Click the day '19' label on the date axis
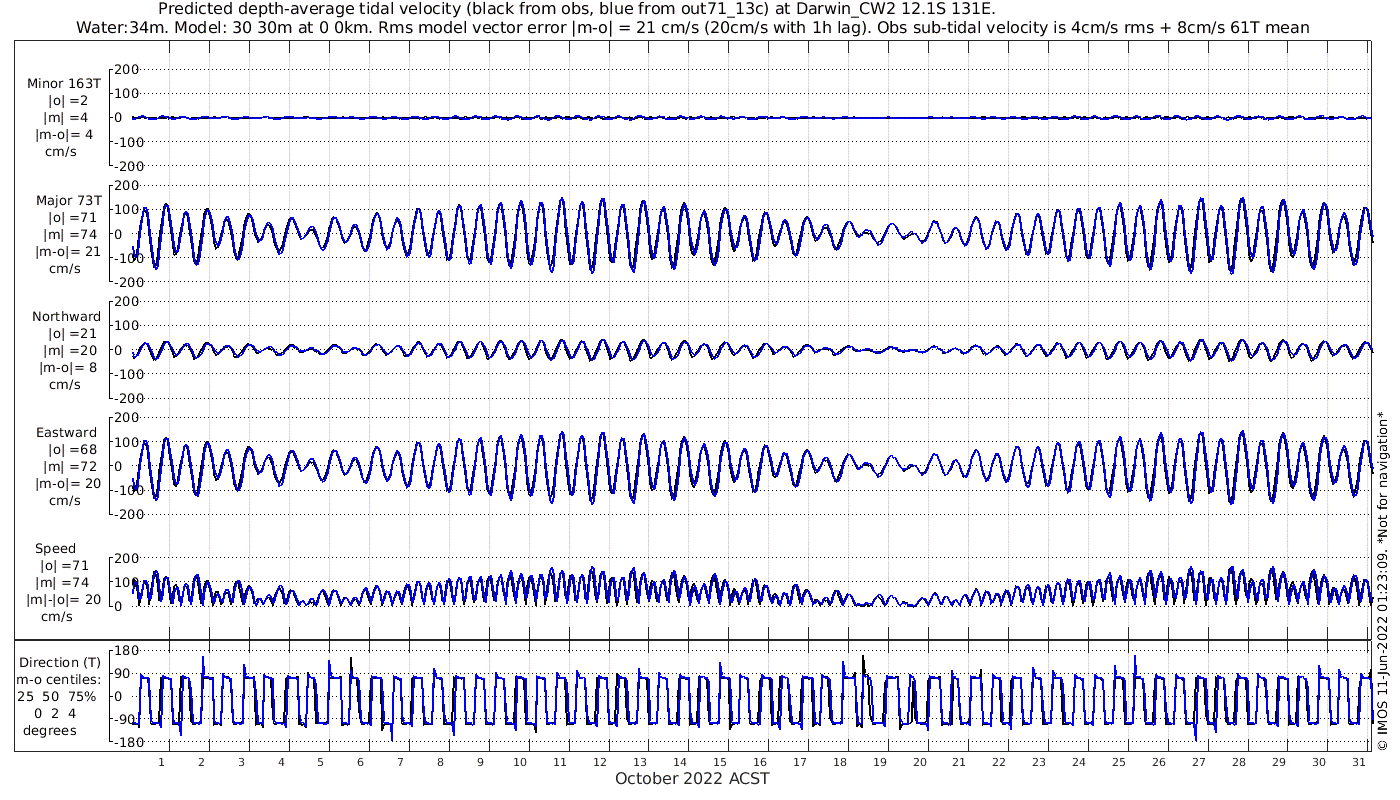Image resolution: width=1400 pixels, height=800 pixels. [x=879, y=762]
